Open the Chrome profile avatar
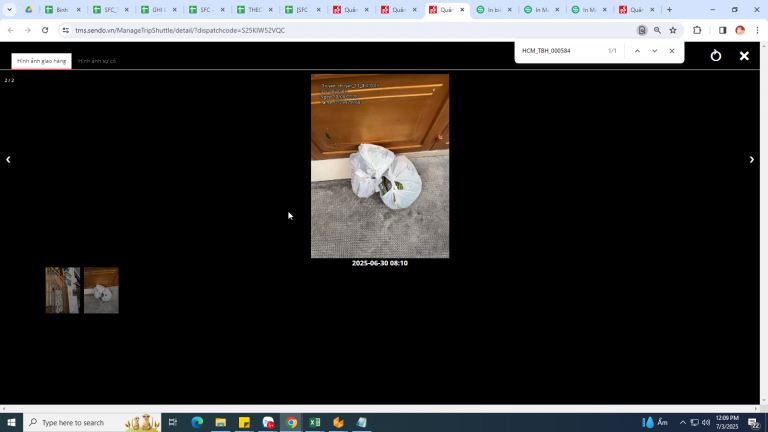 click(740, 30)
